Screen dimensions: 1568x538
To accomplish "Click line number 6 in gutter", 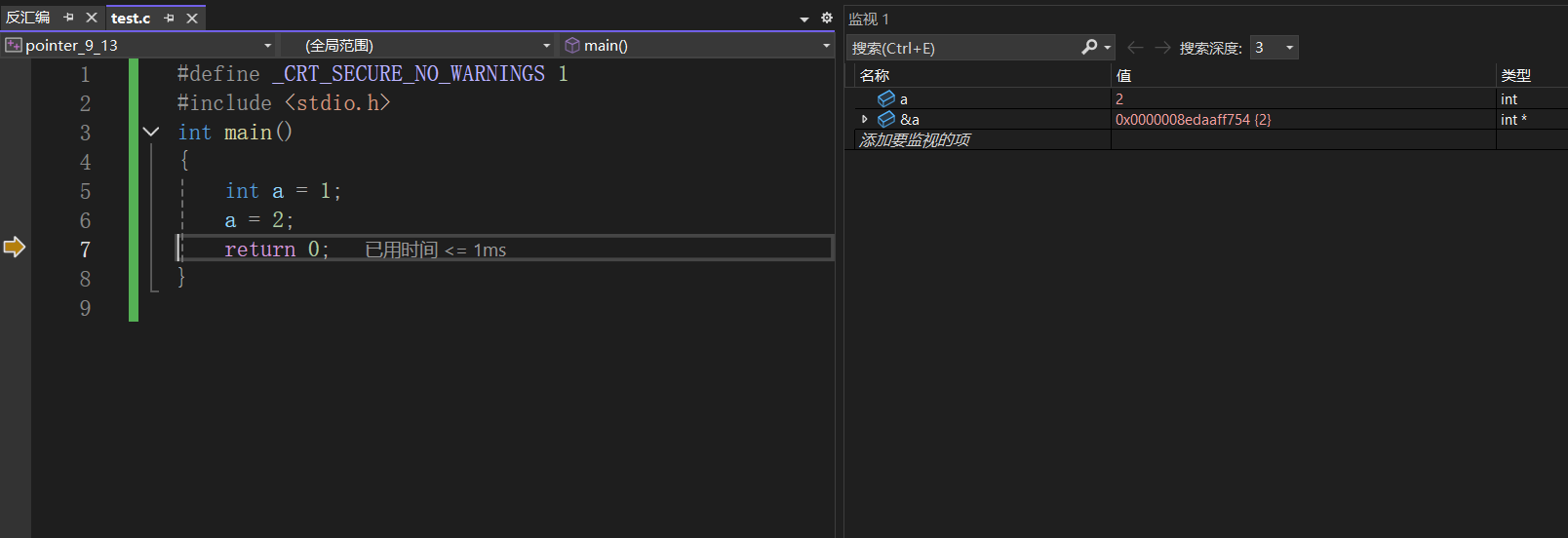I will coord(86,220).
